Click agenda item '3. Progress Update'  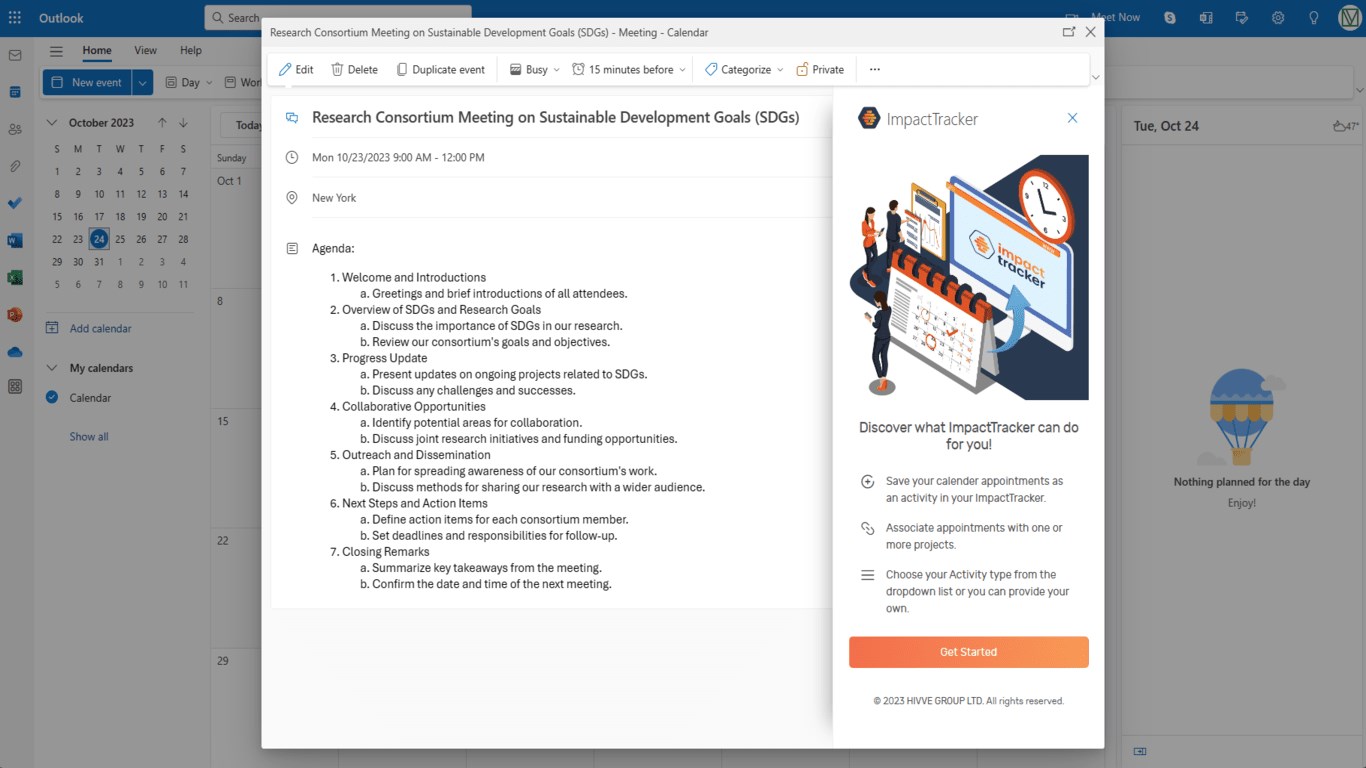coord(379,358)
